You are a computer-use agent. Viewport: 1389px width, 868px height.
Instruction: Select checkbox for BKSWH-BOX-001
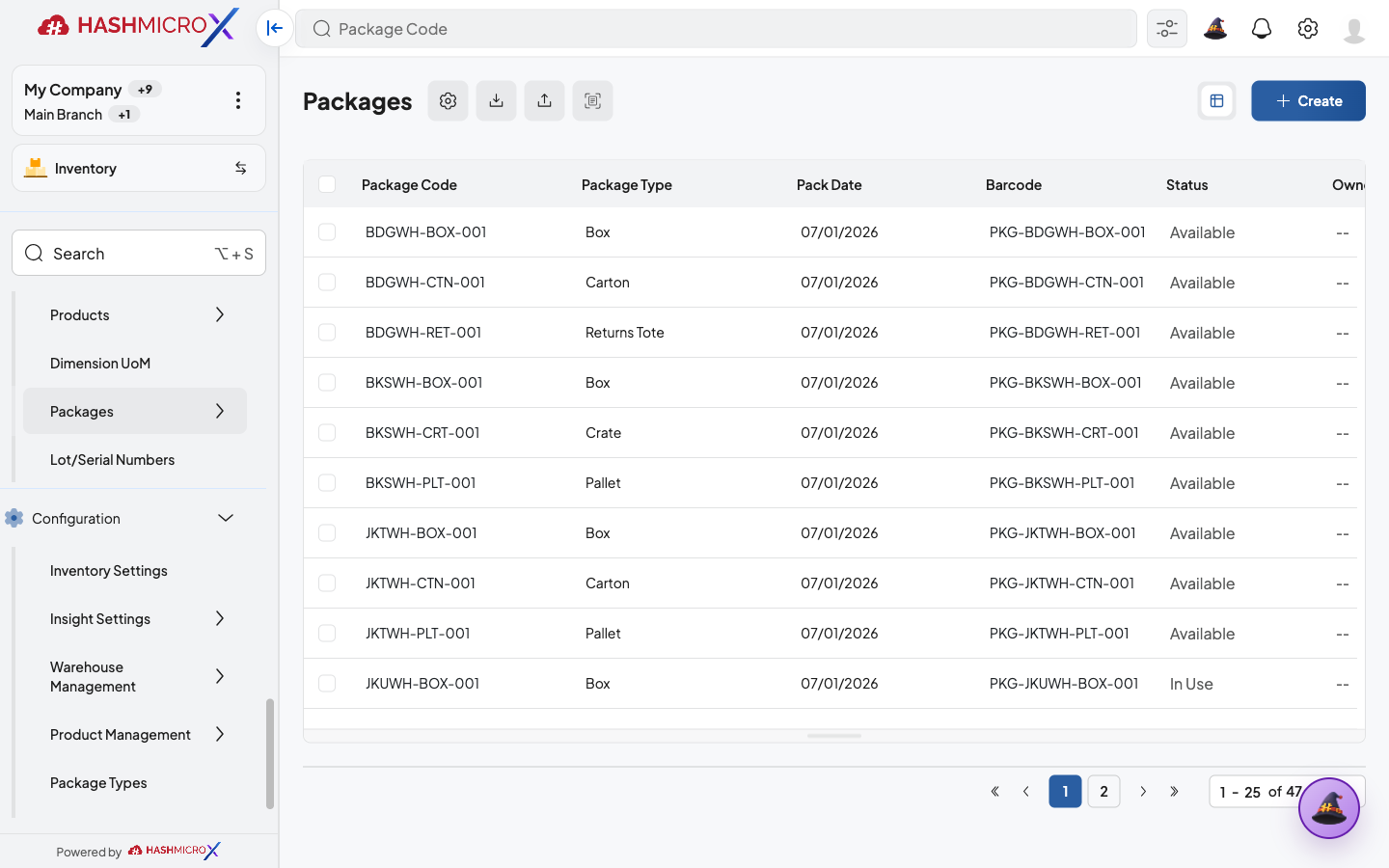point(327,383)
